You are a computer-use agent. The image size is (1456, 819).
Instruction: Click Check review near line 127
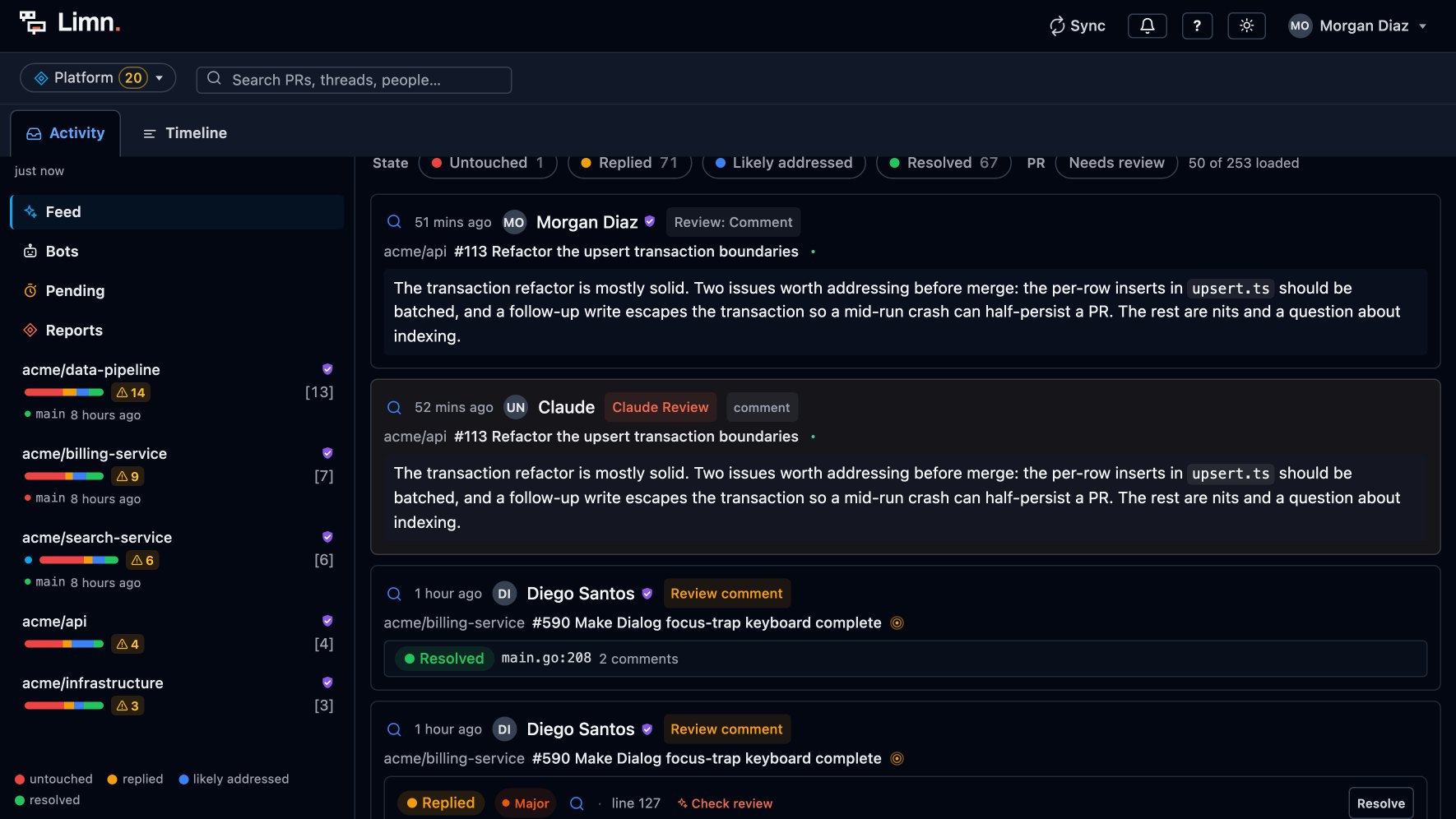[725, 803]
